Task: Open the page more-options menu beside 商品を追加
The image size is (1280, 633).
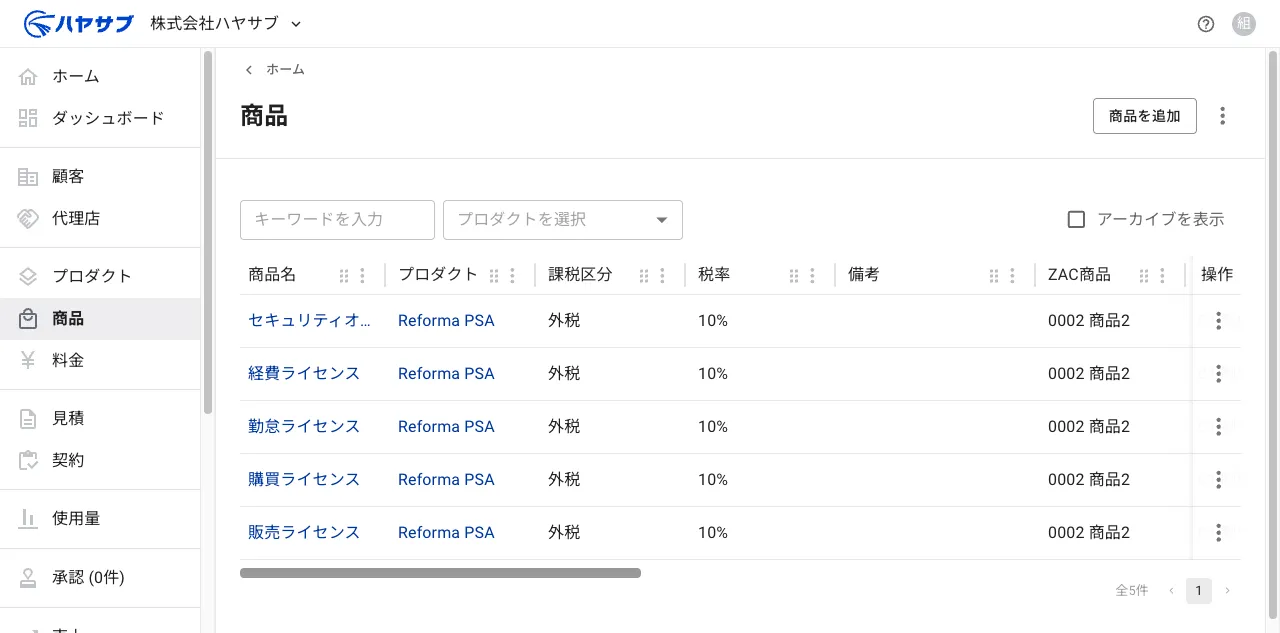Action: [1222, 116]
